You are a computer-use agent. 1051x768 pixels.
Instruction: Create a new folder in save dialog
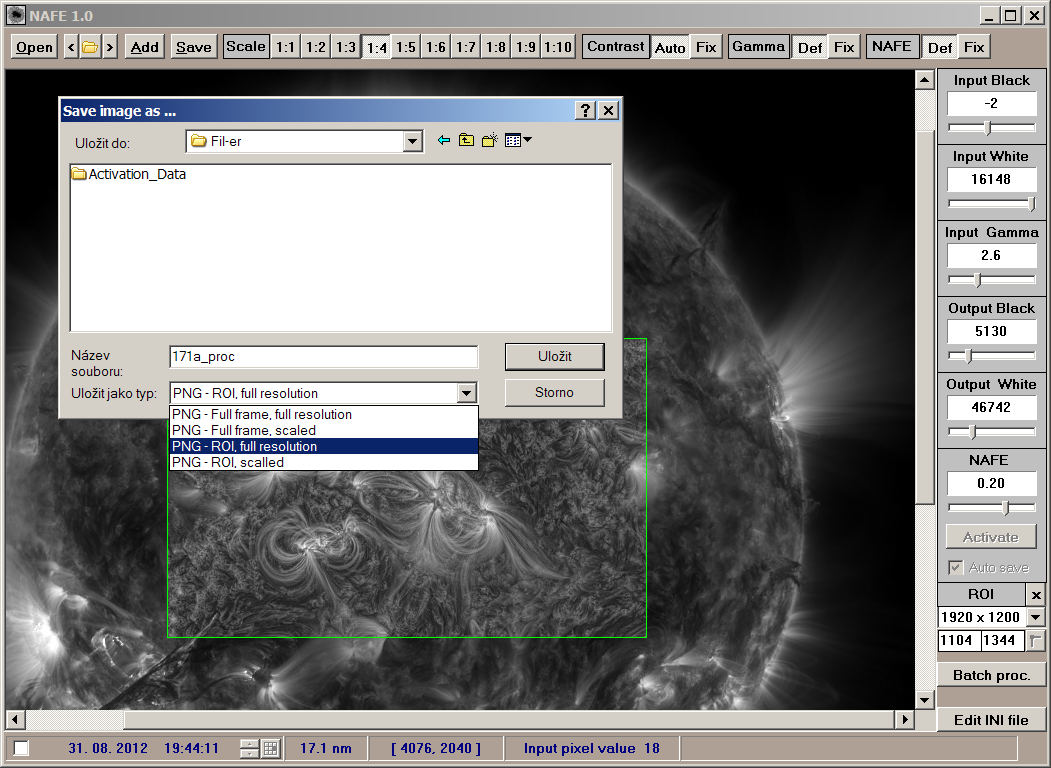pyautogui.click(x=489, y=141)
